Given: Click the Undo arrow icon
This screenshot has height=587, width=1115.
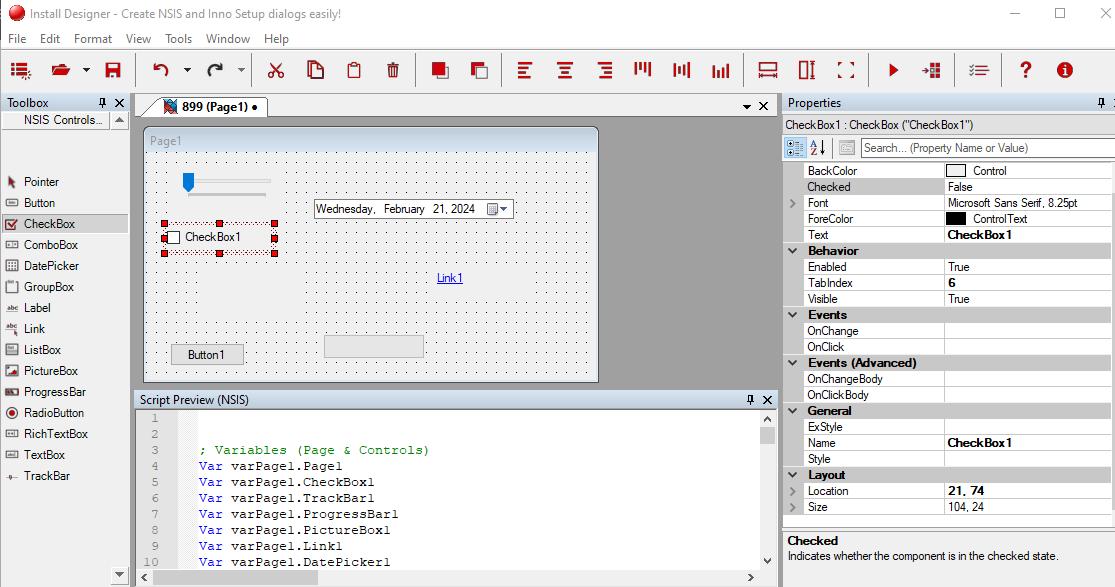Looking at the screenshot, I should click(161, 70).
